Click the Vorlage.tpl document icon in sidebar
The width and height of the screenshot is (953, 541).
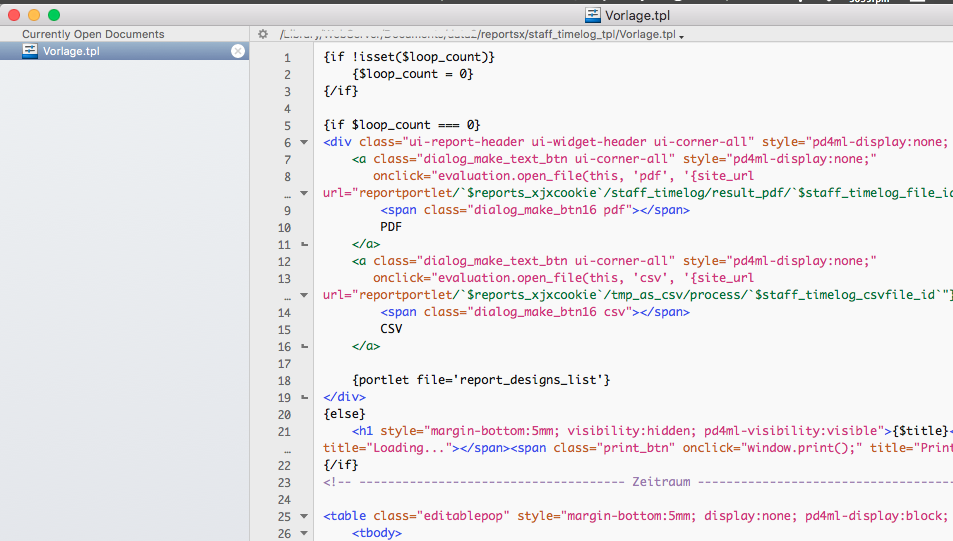tap(30, 51)
